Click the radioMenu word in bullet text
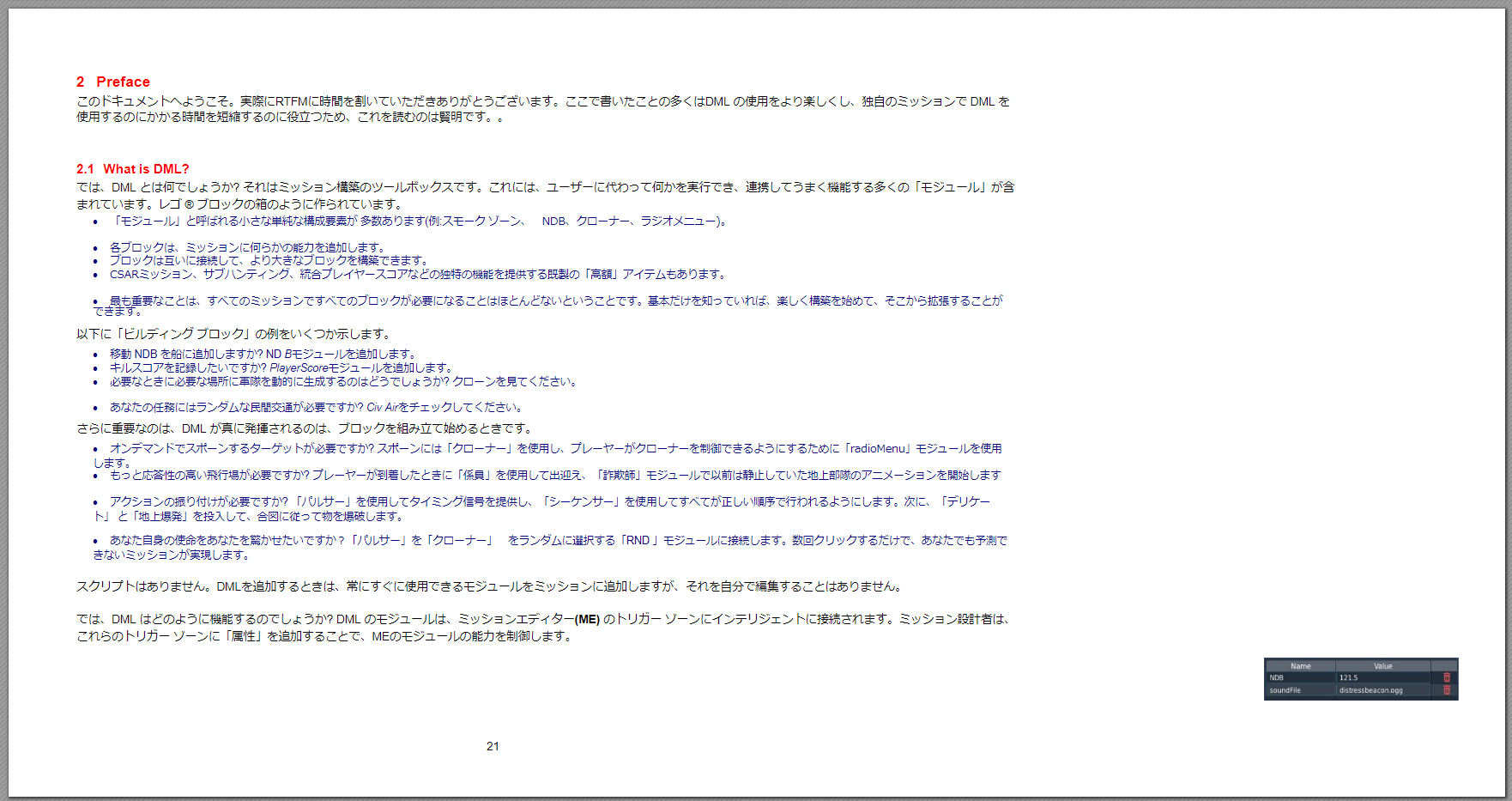The image size is (1512, 801). [878, 448]
